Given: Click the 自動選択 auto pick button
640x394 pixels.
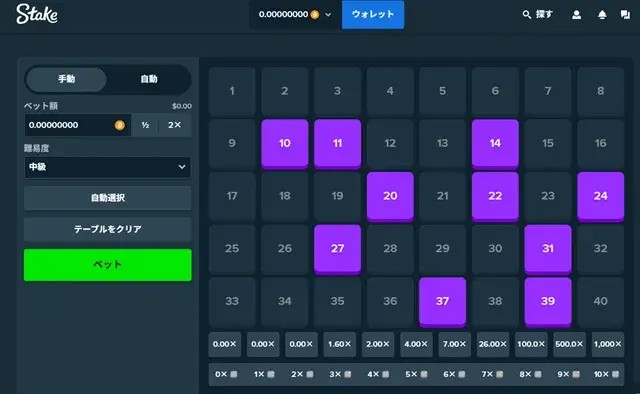Looking at the screenshot, I should [x=108, y=198].
